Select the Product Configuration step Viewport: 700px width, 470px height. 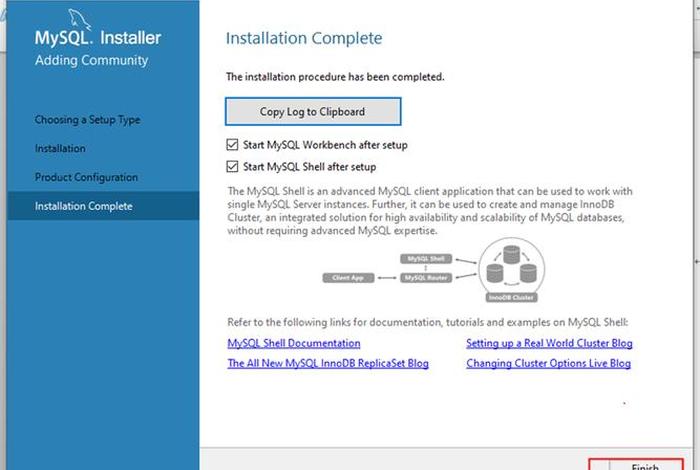pos(86,177)
